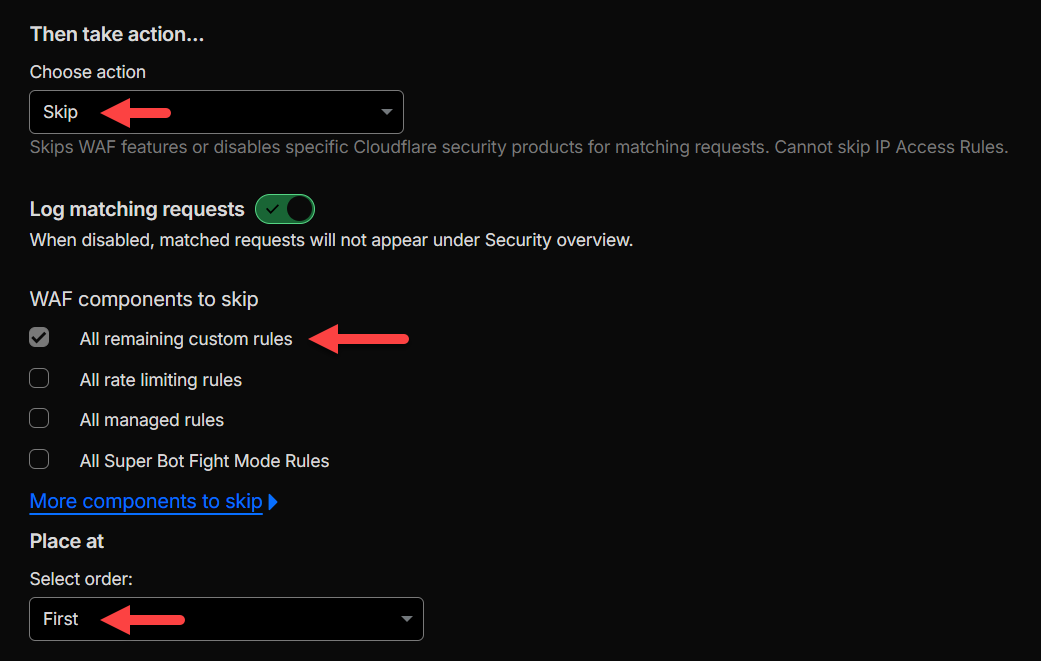
Task: Open the Choose action dropdown showing Skip
Action: [215, 112]
